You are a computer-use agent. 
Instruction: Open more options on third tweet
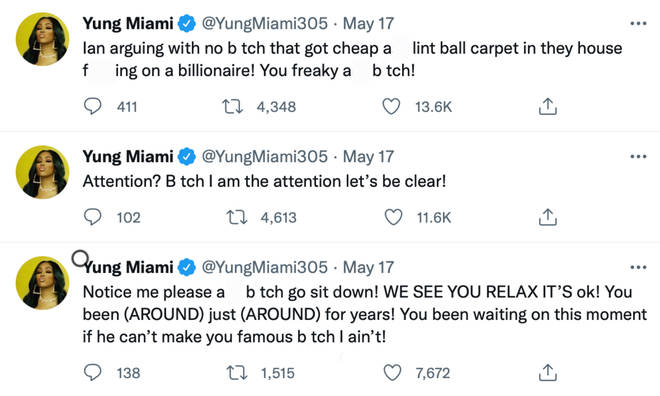(x=638, y=267)
